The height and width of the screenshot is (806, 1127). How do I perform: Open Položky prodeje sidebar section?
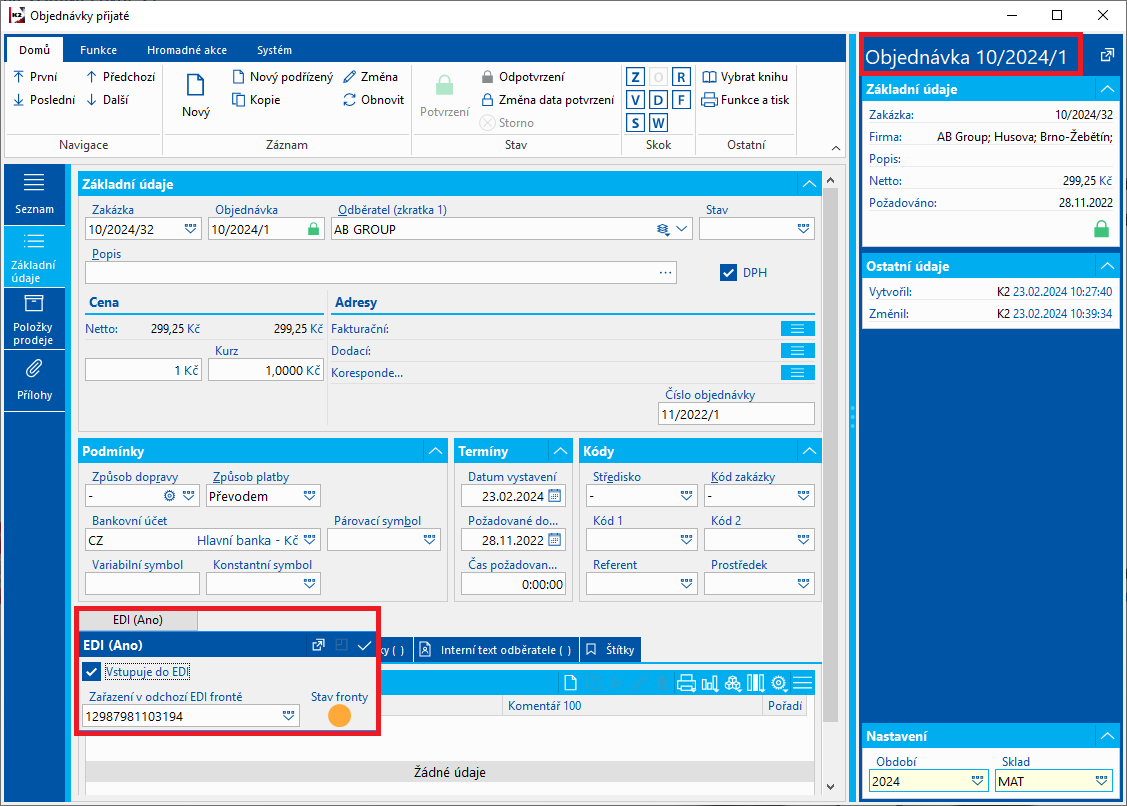click(x=34, y=319)
